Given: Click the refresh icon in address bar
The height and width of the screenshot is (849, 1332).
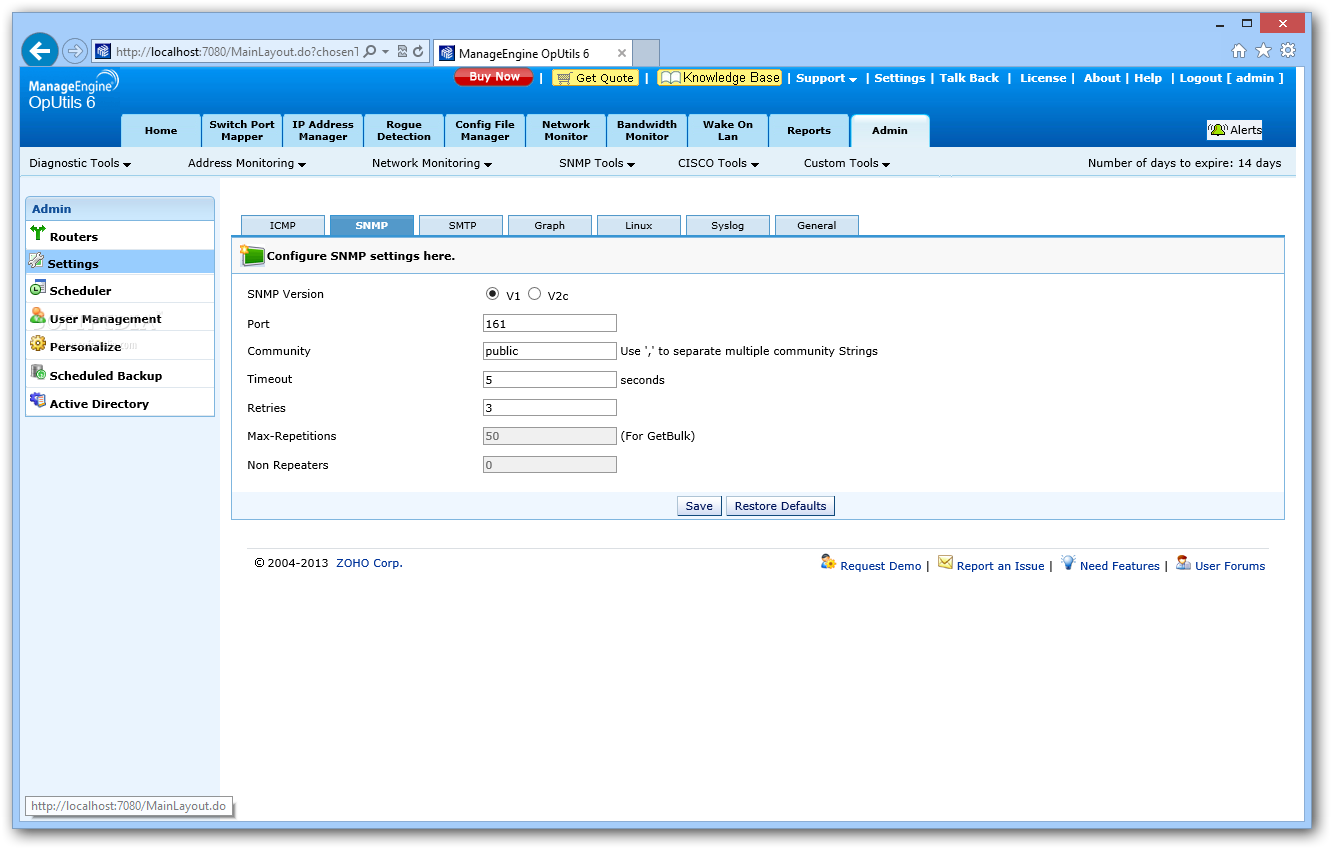Looking at the screenshot, I should (x=418, y=51).
